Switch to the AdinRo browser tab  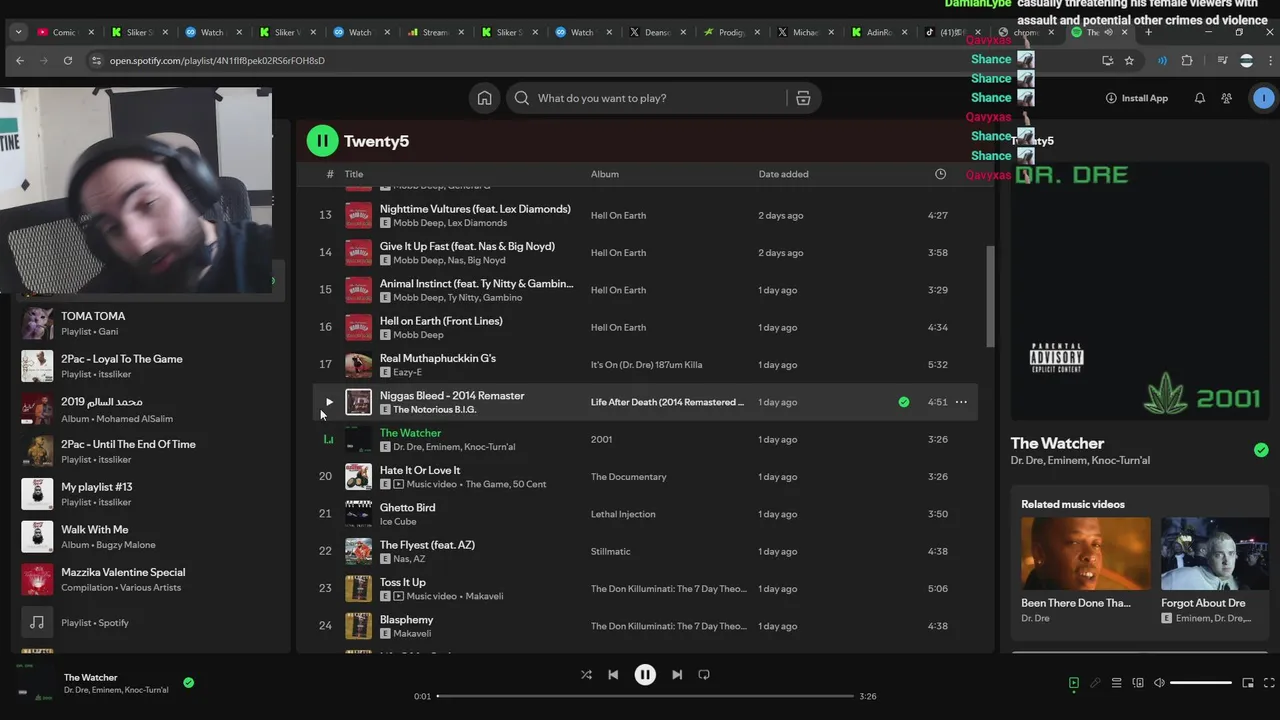pos(879,32)
